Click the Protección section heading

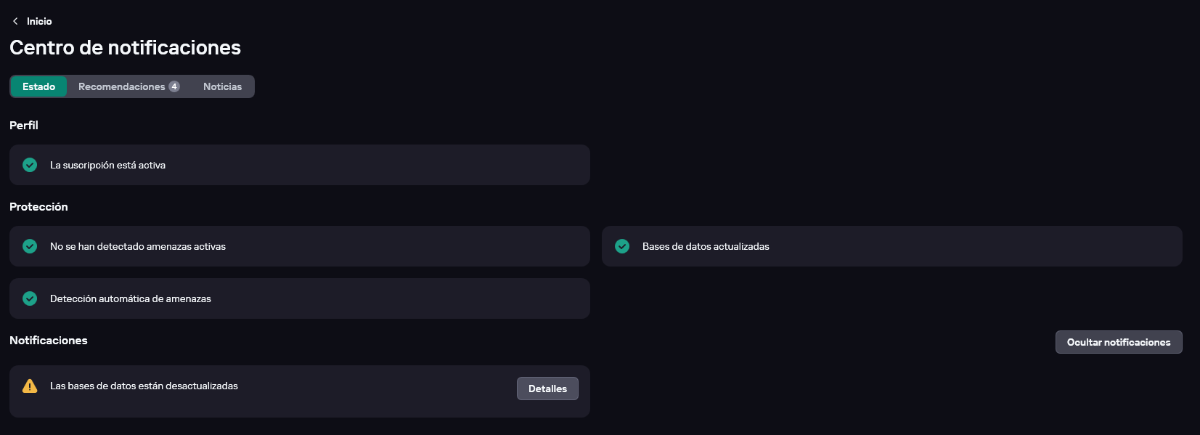point(38,207)
